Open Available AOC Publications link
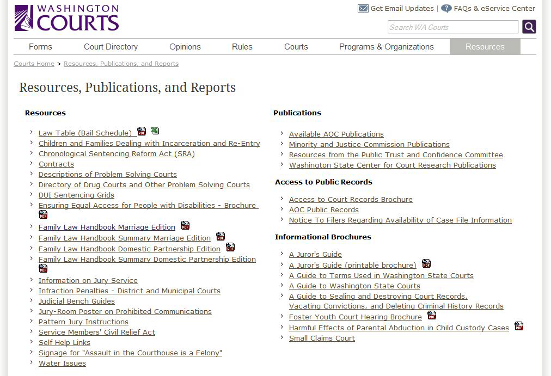 click(336, 134)
